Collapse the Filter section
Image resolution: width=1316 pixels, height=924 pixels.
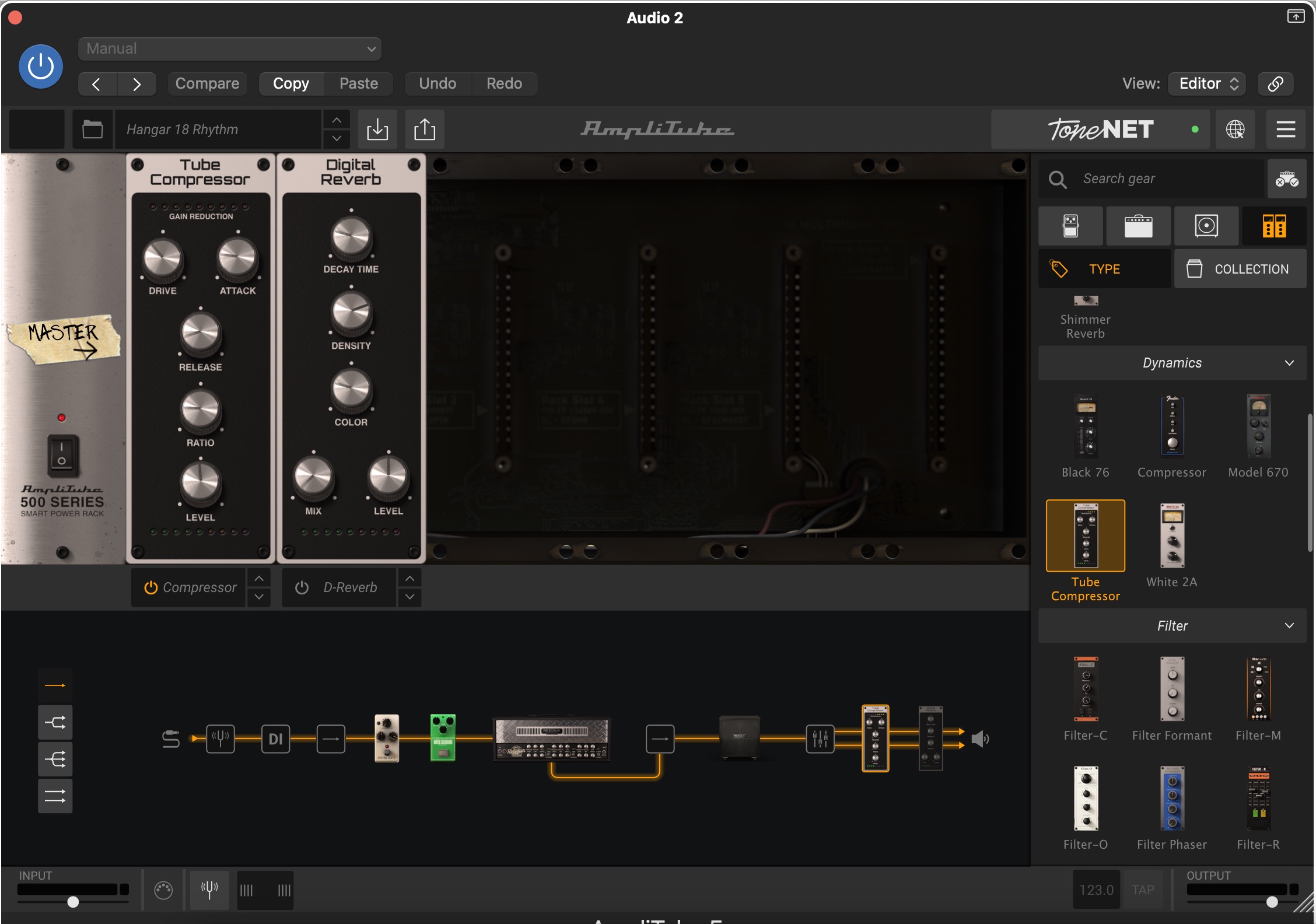(x=1172, y=626)
